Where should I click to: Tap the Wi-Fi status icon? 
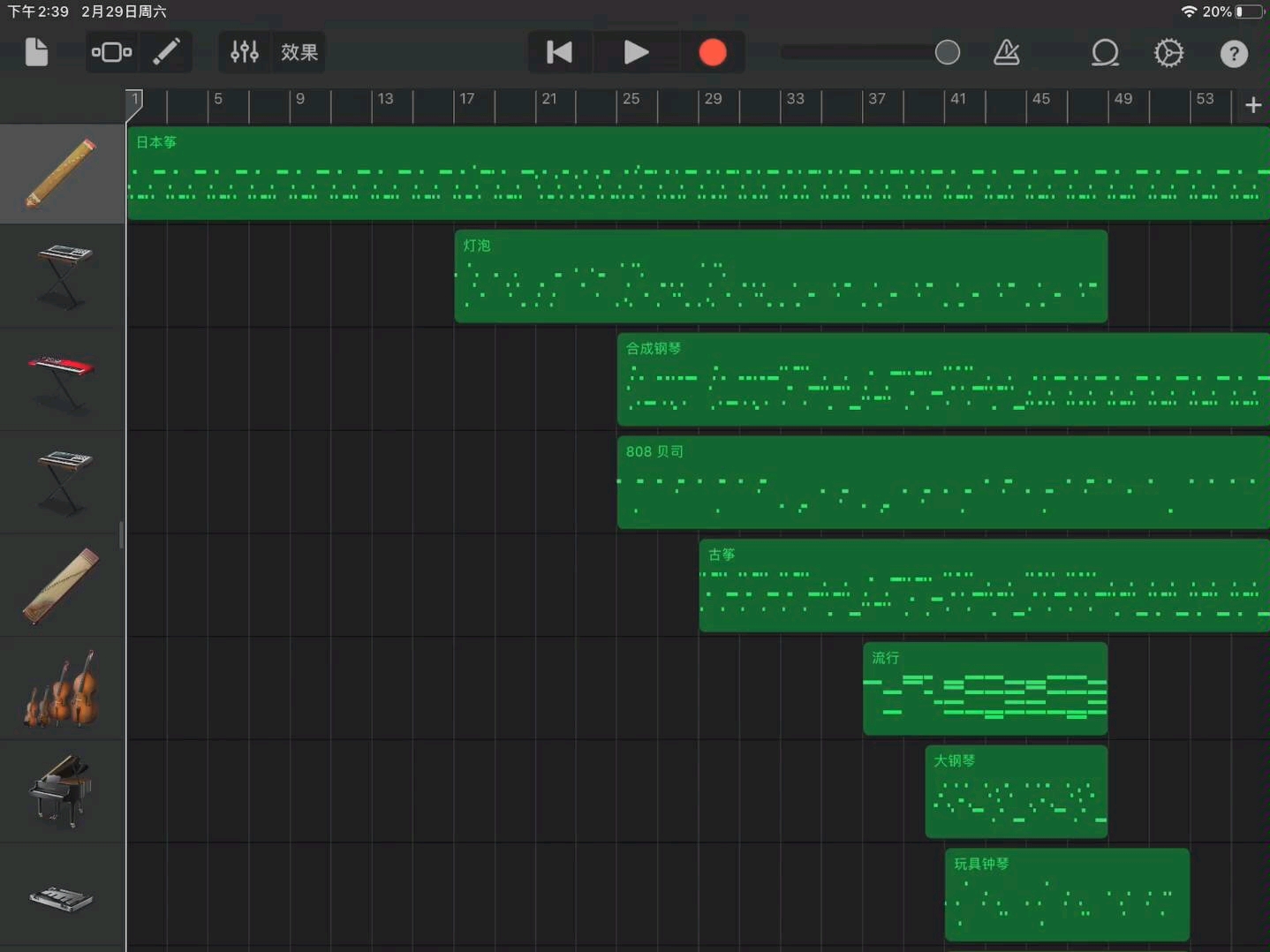1189,11
